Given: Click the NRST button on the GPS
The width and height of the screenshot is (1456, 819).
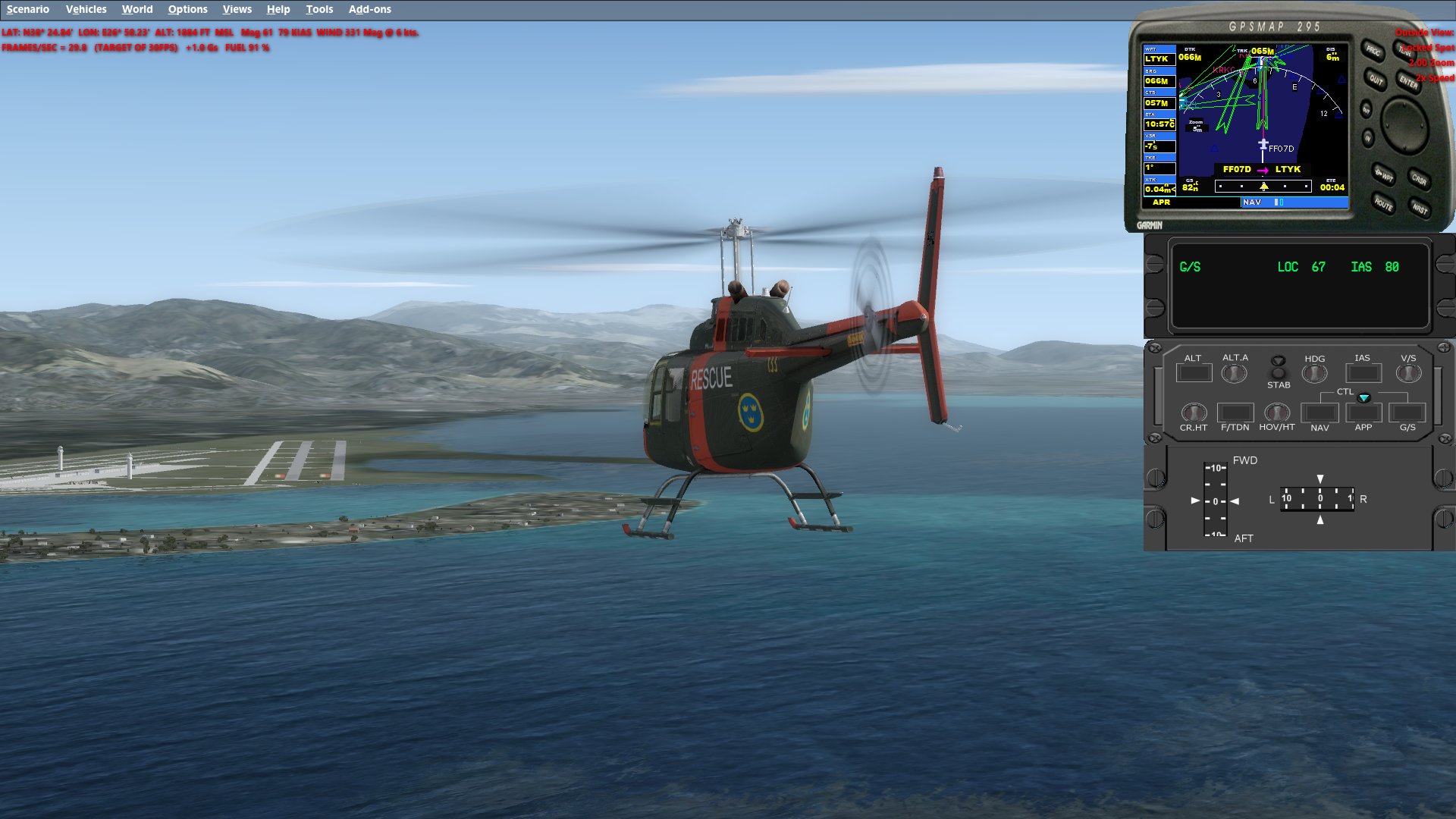Looking at the screenshot, I should click(x=1420, y=208).
